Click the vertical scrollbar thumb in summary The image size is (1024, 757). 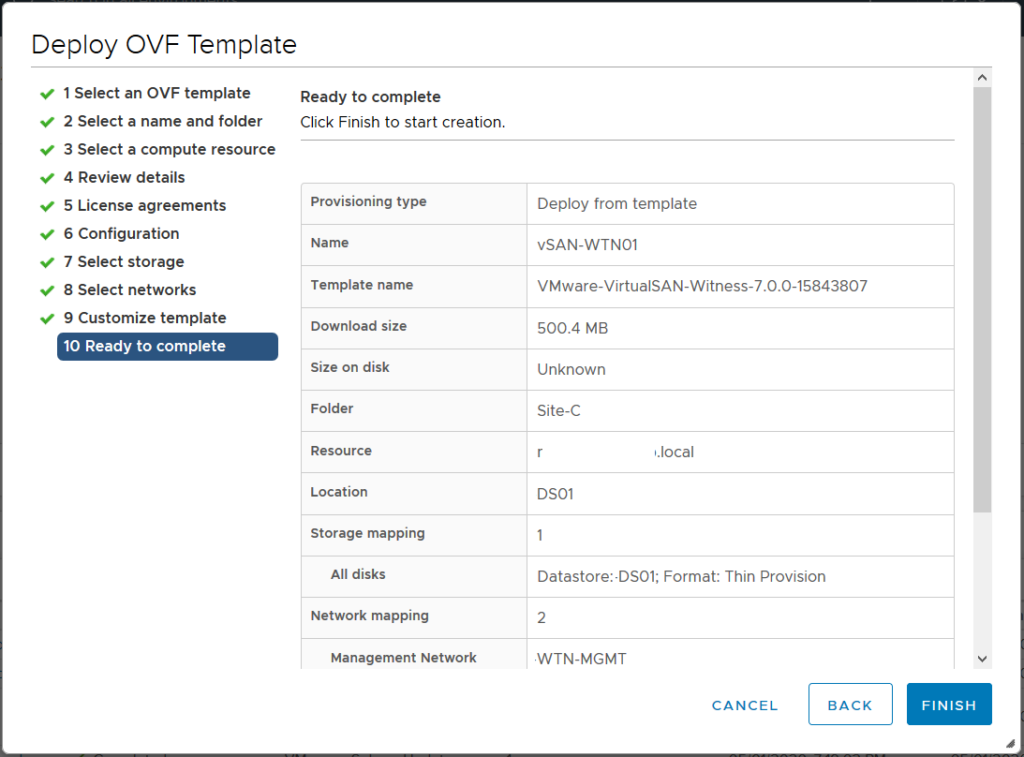point(981,300)
